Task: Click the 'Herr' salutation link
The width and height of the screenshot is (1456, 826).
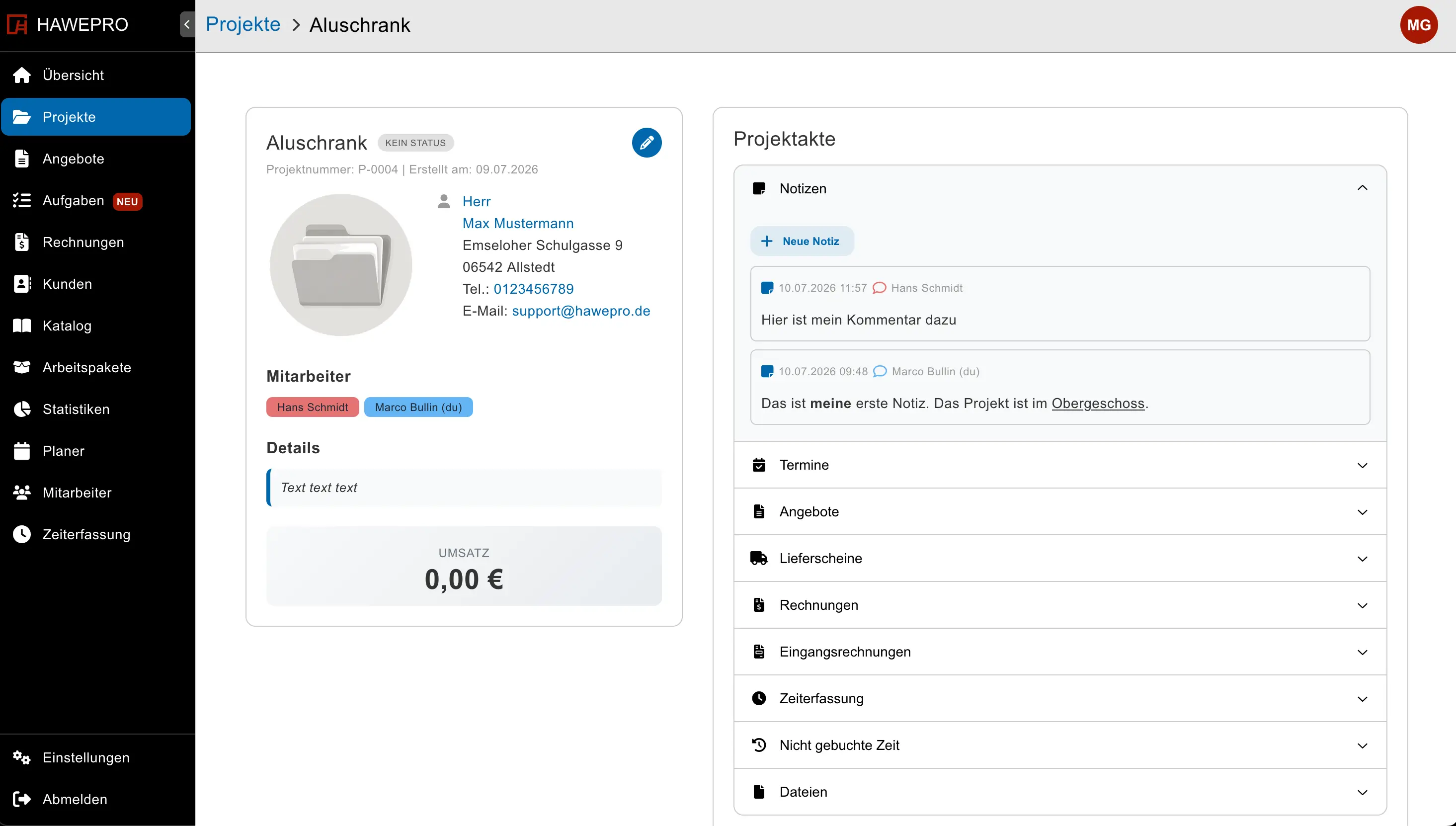Action: (x=477, y=201)
